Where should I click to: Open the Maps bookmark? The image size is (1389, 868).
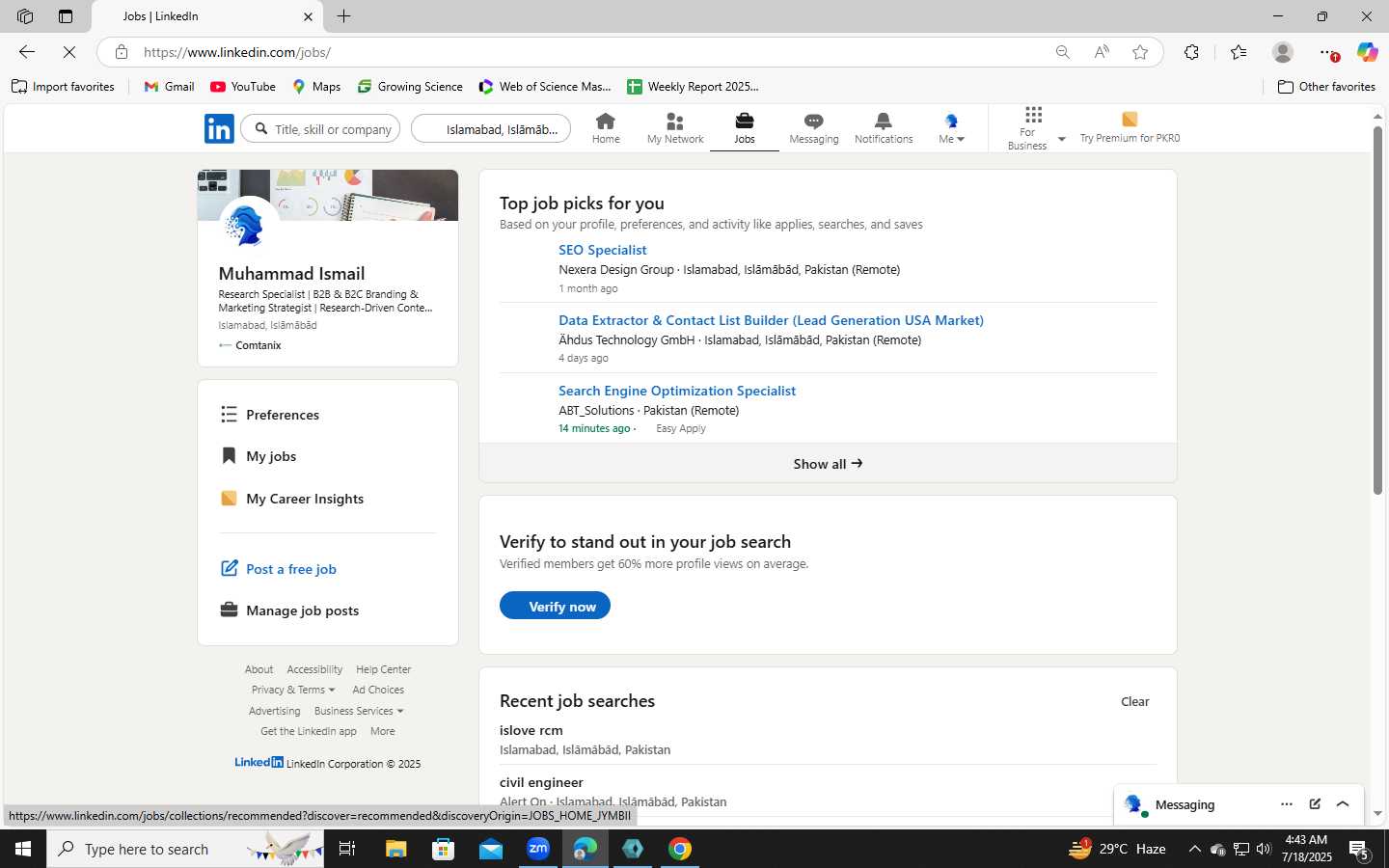coord(316,87)
